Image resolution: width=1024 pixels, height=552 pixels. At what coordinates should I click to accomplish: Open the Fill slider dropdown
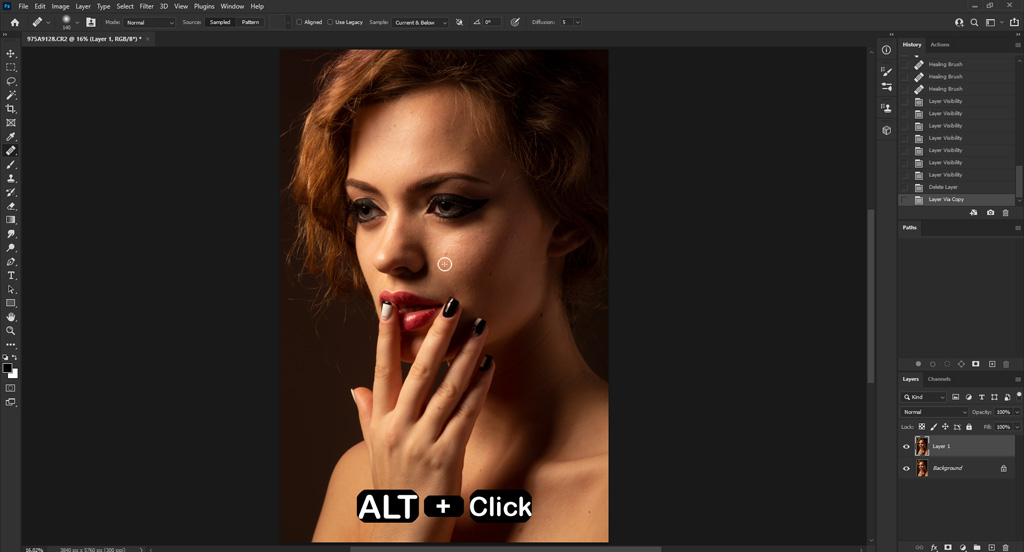1017,427
